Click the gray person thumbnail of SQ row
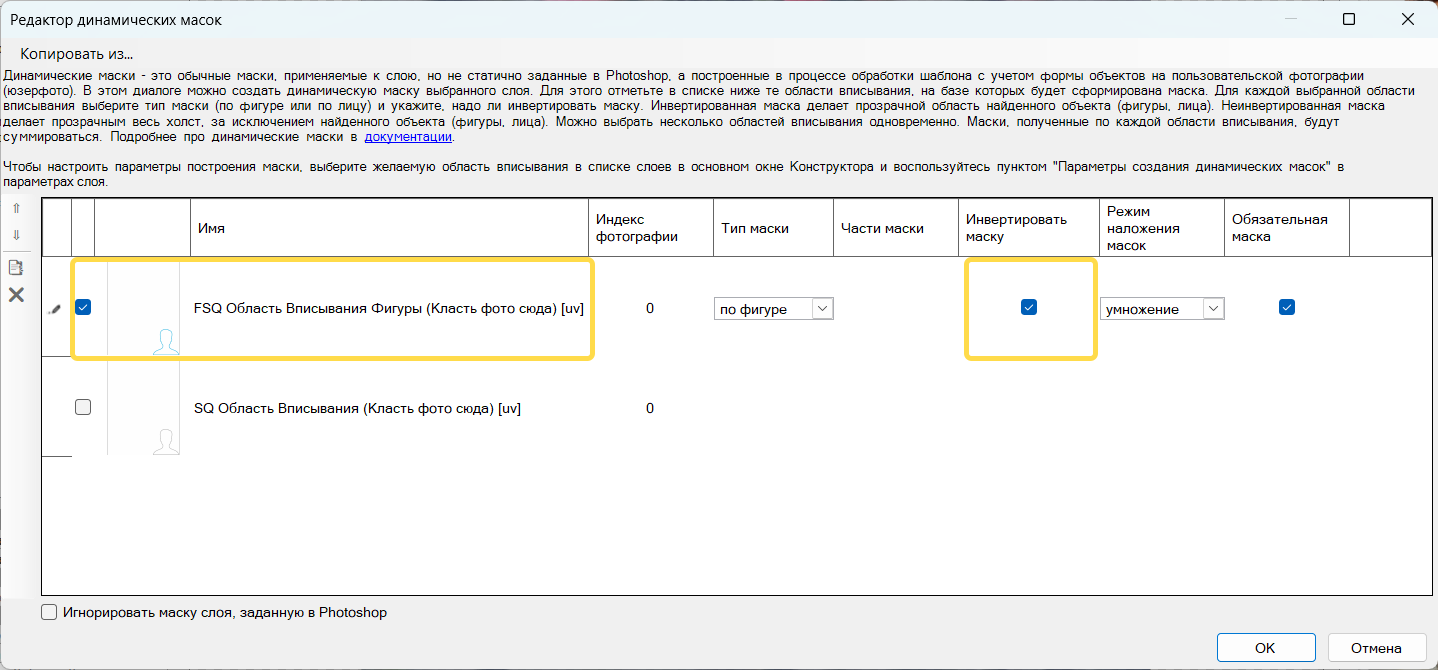The width and height of the screenshot is (1438, 670). click(166, 441)
